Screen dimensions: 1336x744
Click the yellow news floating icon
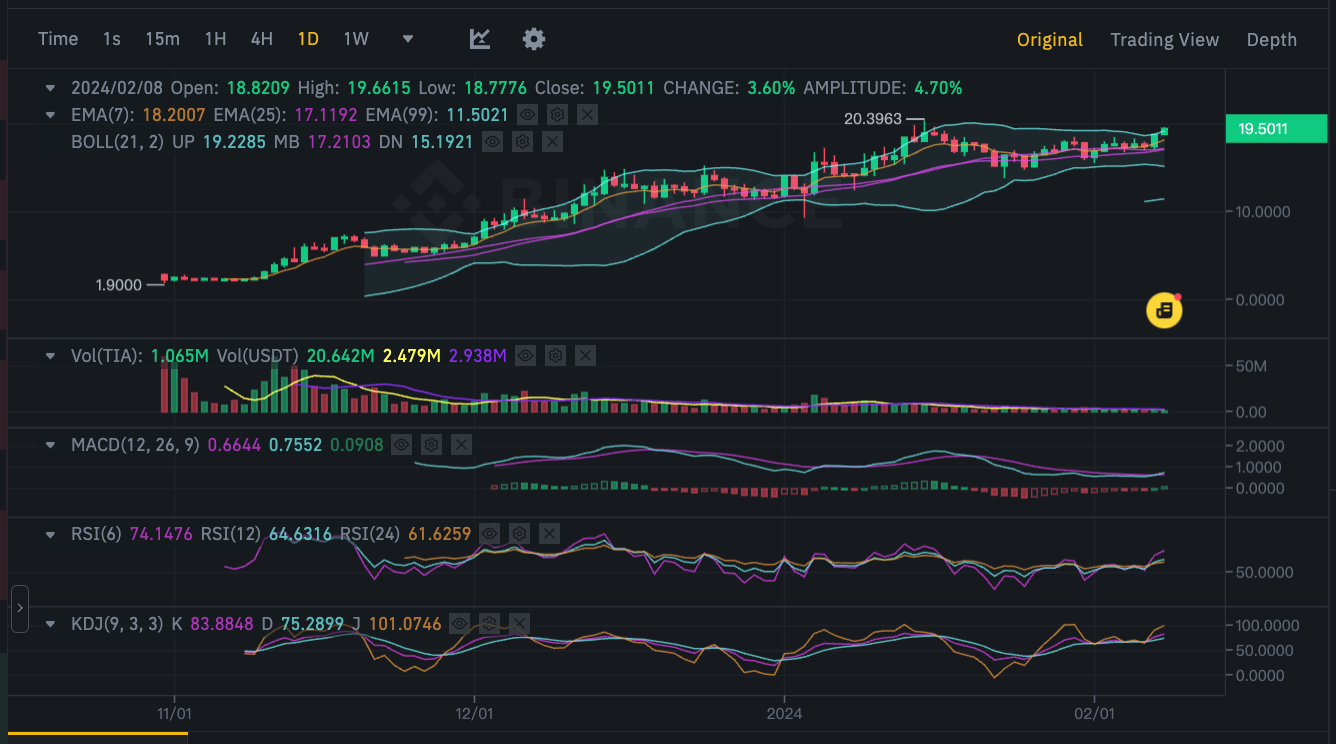[x=1164, y=310]
